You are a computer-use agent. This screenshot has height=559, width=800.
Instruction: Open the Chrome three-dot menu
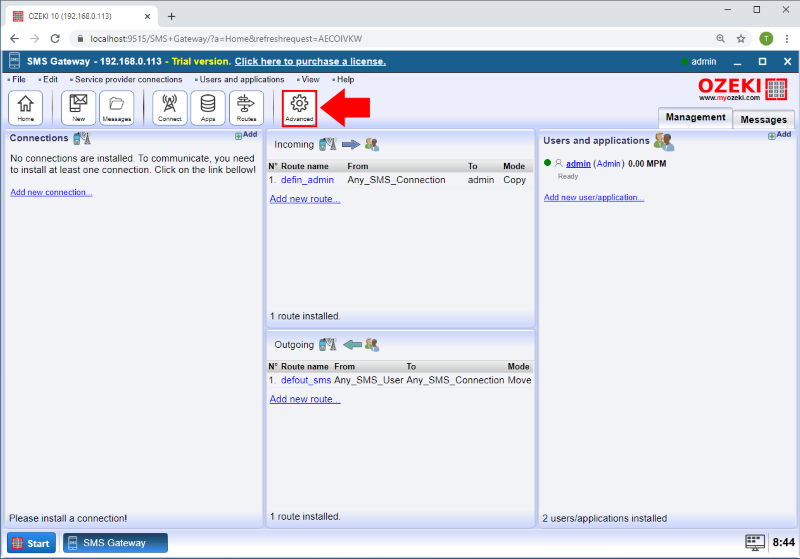pyautogui.click(x=787, y=39)
